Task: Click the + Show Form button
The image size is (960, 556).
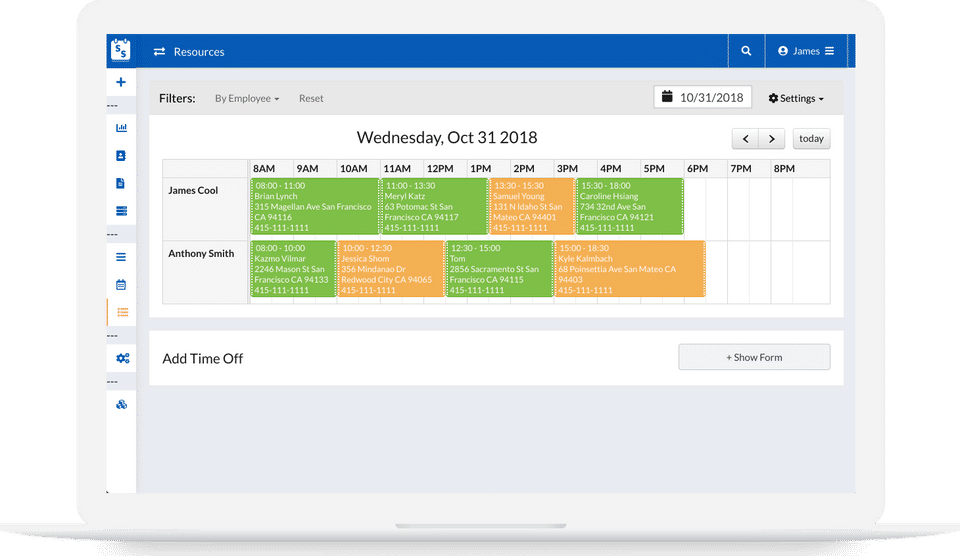Action: pyautogui.click(x=754, y=357)
